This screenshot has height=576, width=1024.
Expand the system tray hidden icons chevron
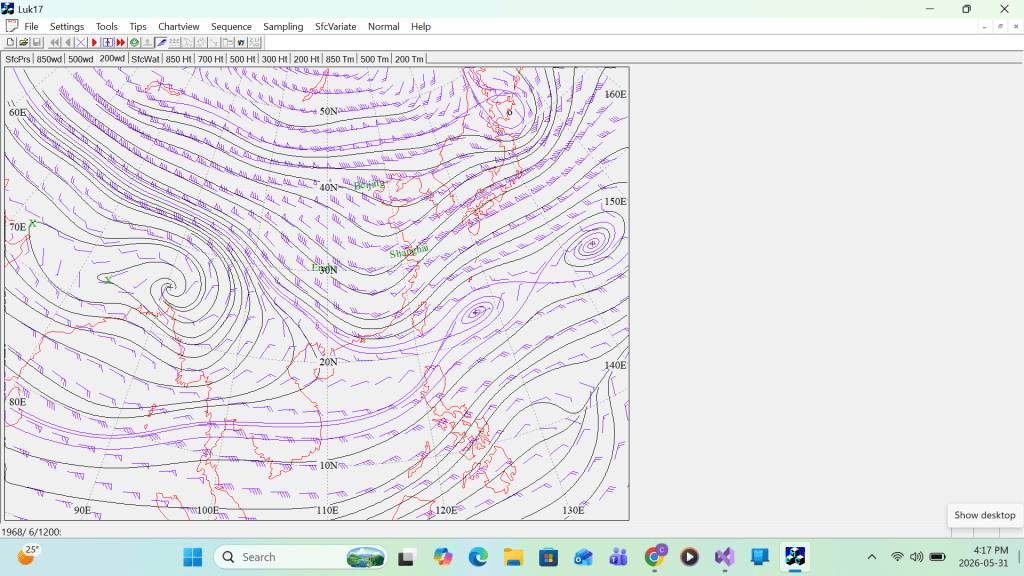coord(871,557)
